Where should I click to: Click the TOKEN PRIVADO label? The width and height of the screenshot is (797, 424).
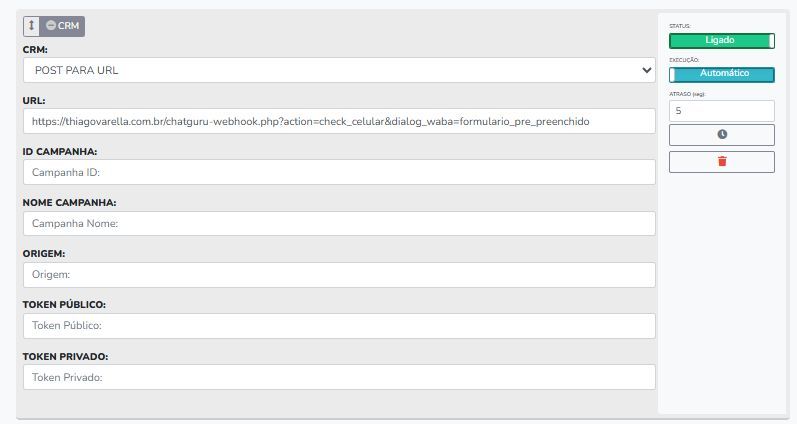tap(65, 356)
